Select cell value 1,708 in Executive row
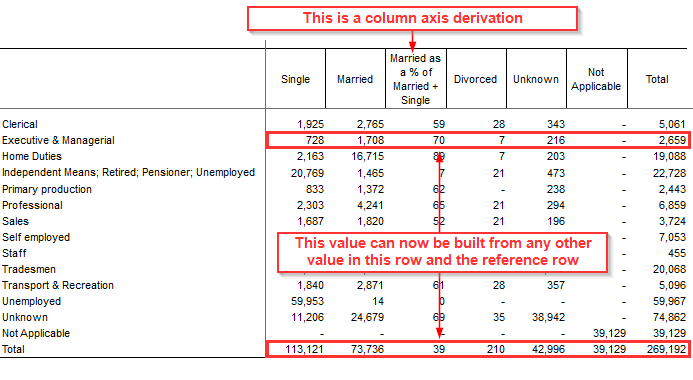The image size is (693, 380). pyautogui.click(x=370, y=141)
